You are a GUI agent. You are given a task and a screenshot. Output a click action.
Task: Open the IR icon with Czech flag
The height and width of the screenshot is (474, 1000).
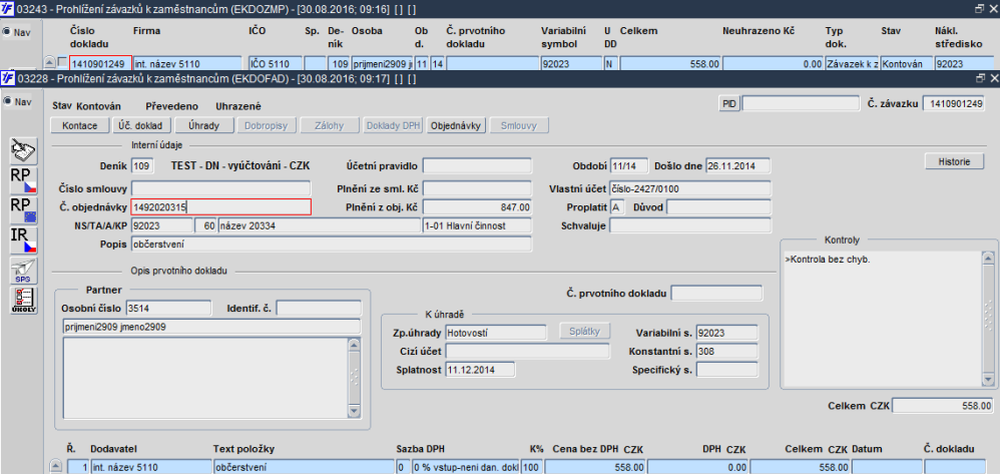(x=24, y=241)
